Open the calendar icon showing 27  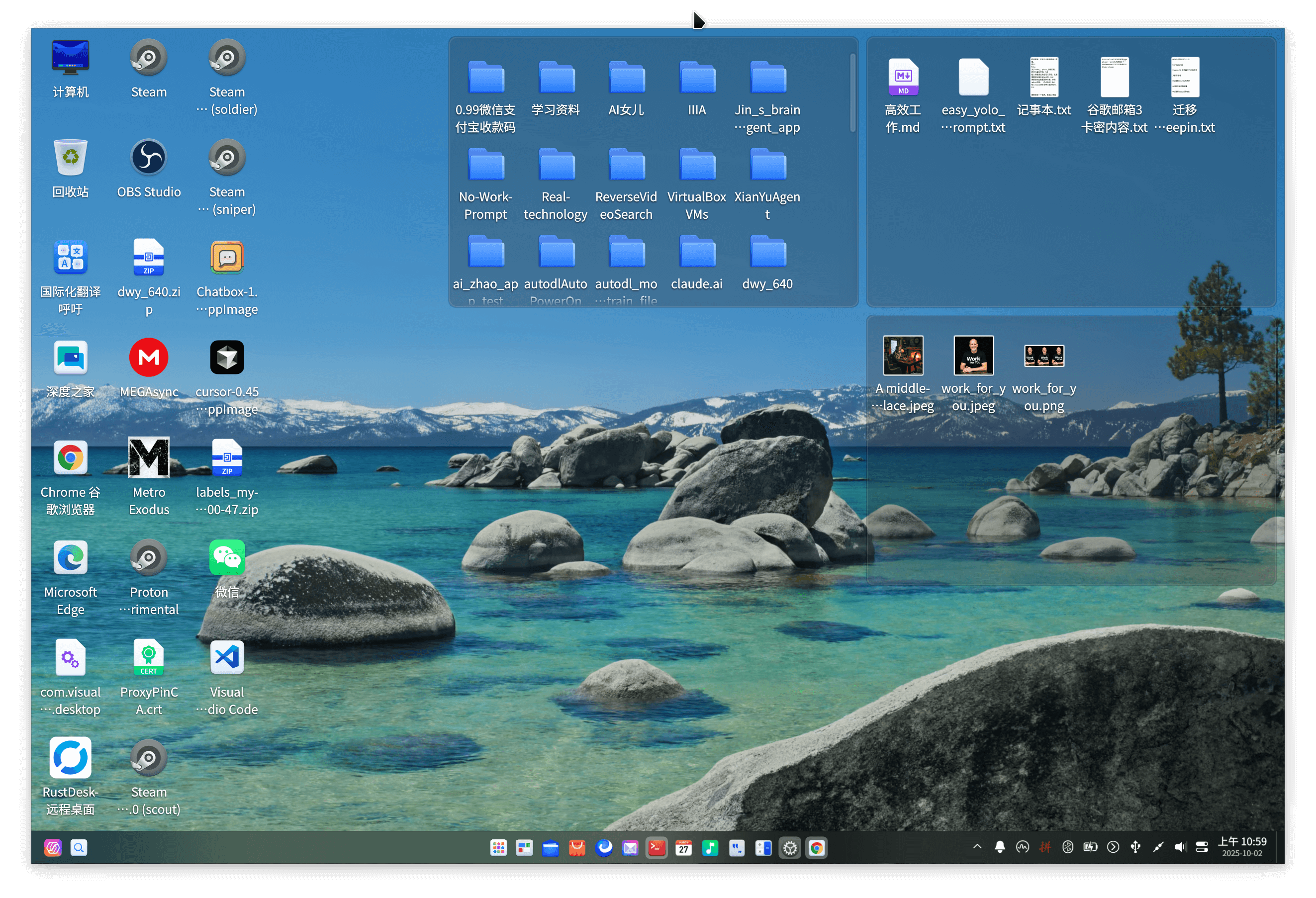click(x=684, y=849)
